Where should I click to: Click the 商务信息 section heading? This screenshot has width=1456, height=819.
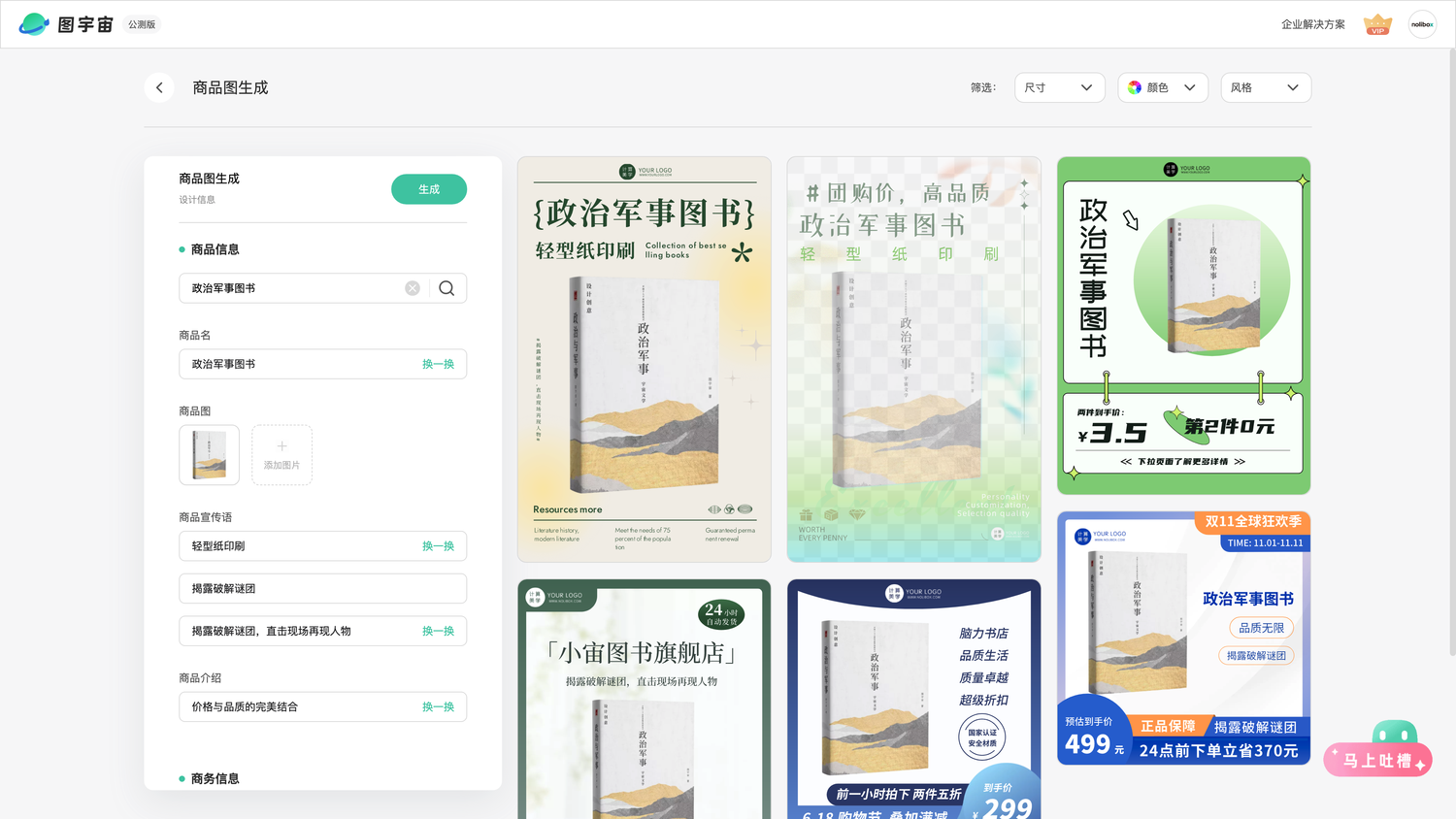coord(215,778)
